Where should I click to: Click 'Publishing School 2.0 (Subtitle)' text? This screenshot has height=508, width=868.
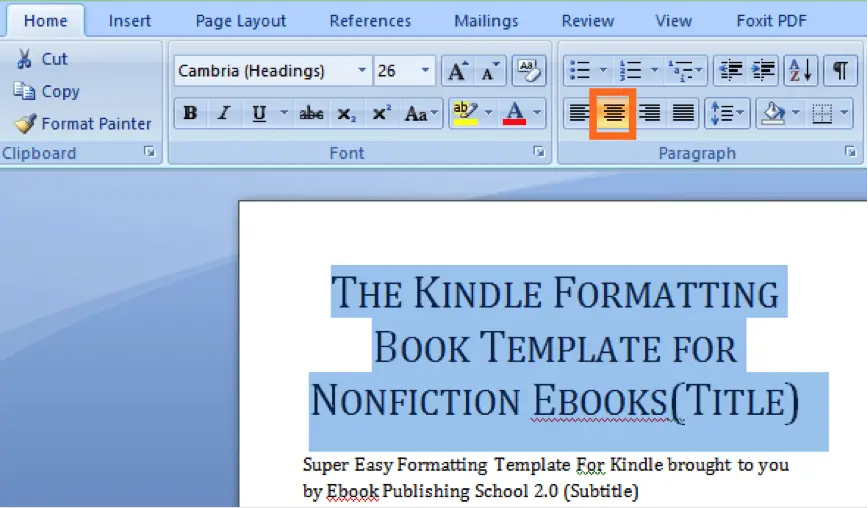pyautogui.click(x=510, y=491)
